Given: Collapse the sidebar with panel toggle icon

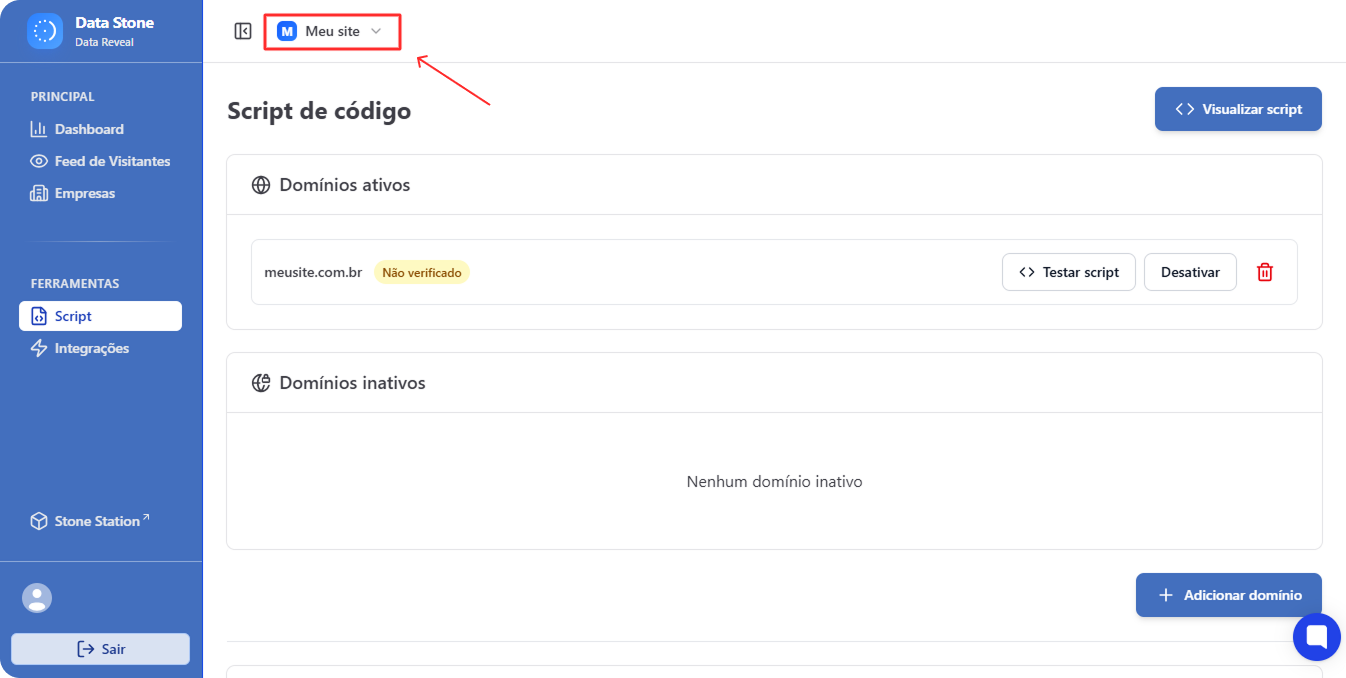Looking at the screenshot, I should [x=243, y=31].
